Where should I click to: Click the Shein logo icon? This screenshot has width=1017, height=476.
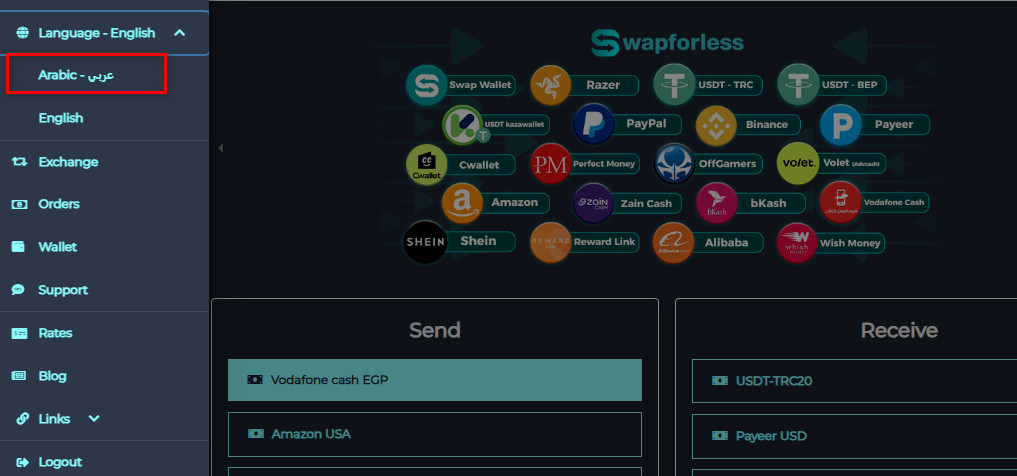424,242
